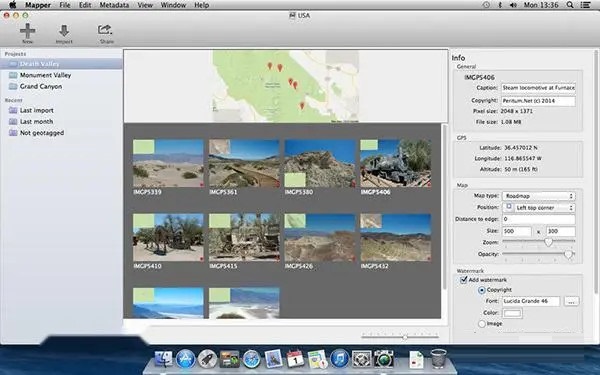The width and height of the screenshot is (600, 375).
Task: Click the watermark Color swatch
Action: [x=512, y=313]
